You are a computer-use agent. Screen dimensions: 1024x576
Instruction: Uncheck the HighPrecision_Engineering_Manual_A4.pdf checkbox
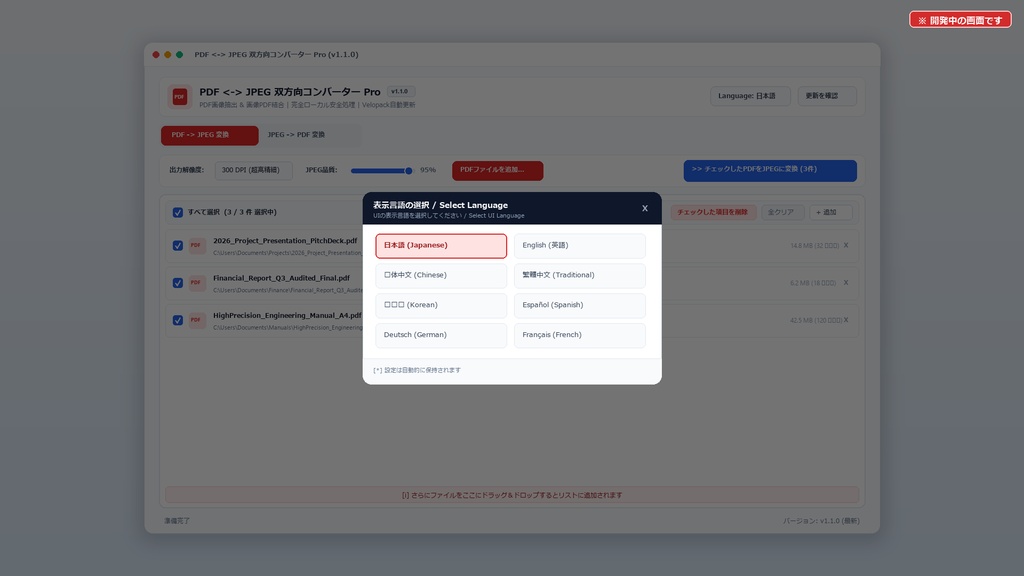click(178, 320)
